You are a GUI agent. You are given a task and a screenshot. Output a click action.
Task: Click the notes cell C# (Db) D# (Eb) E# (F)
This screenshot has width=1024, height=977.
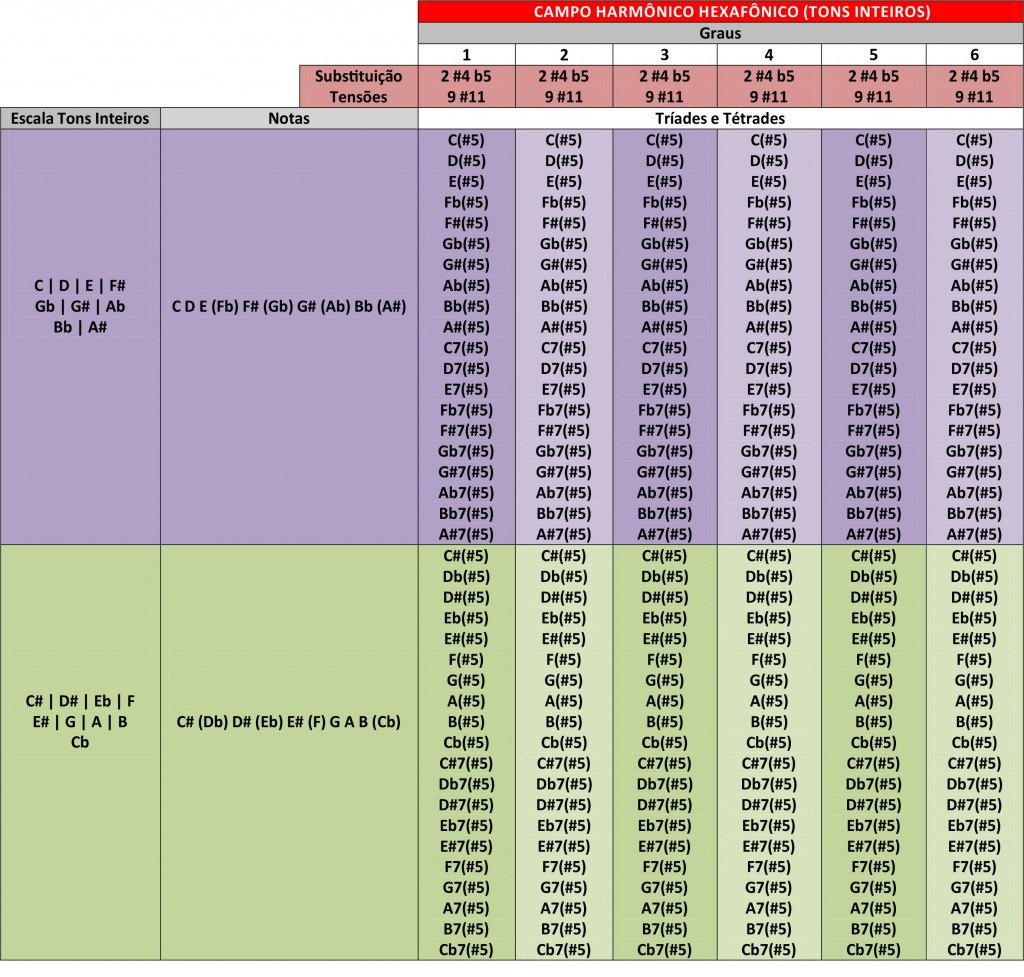[x=289, y=721]
